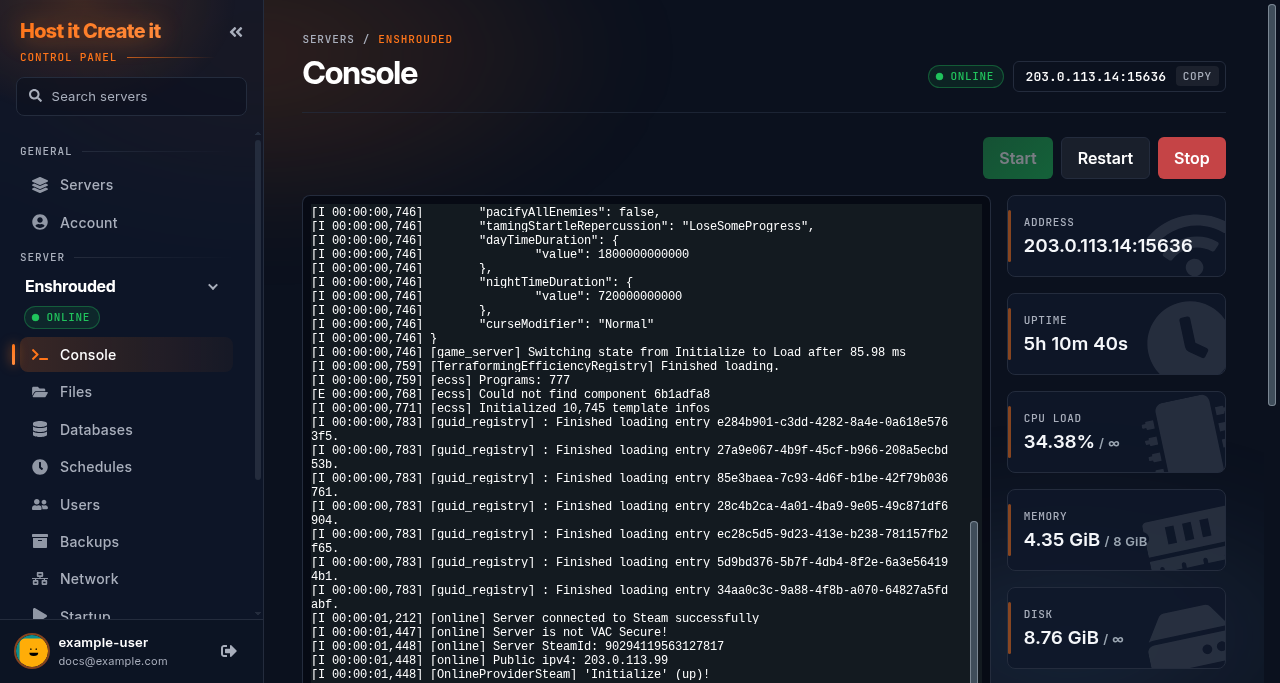The width and height of the screenshot is (1280, 683).
Task: Stop the server
Action: click(x=1192, y=158)
